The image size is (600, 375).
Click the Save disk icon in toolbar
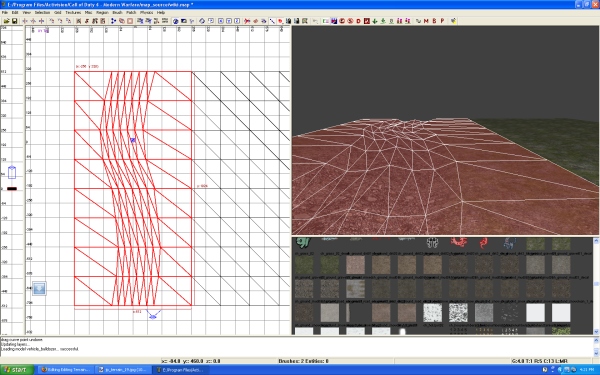15,21
